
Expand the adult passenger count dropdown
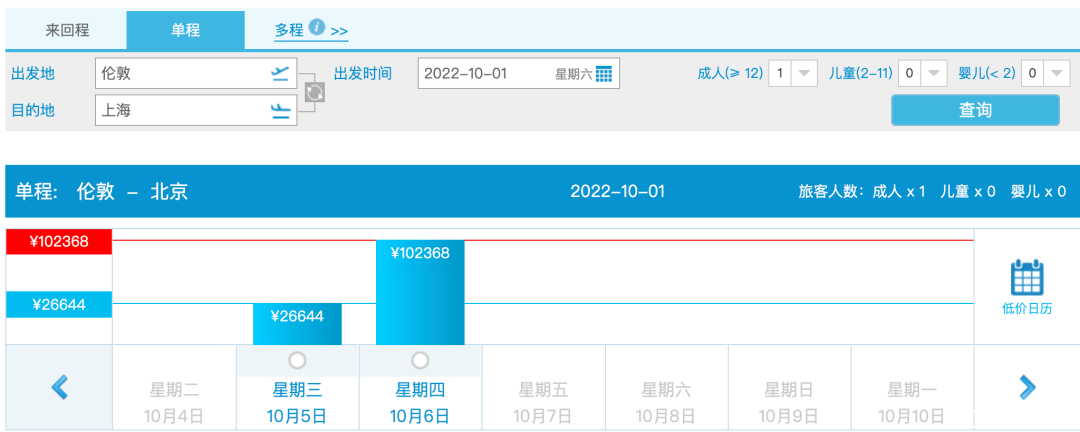[x=806, y=73]
